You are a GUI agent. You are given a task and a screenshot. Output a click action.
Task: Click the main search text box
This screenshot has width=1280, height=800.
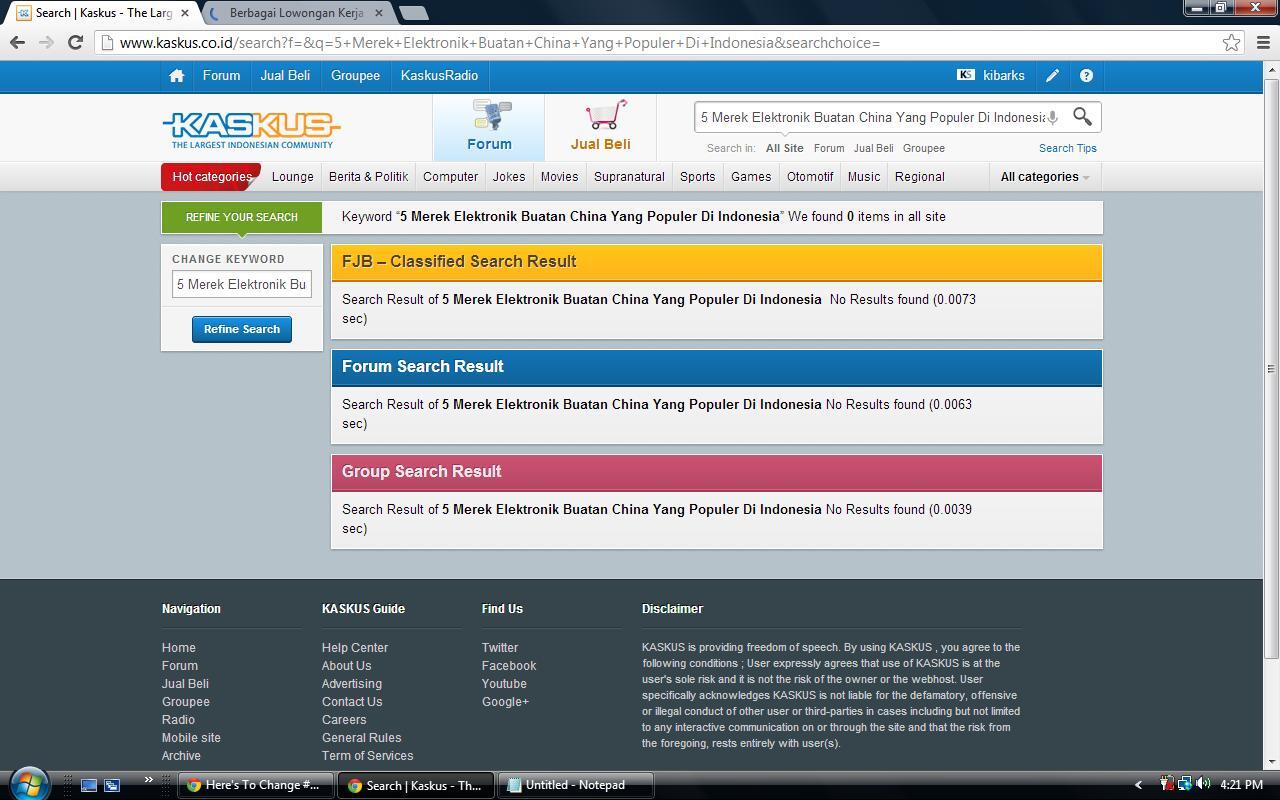[871, 117]
